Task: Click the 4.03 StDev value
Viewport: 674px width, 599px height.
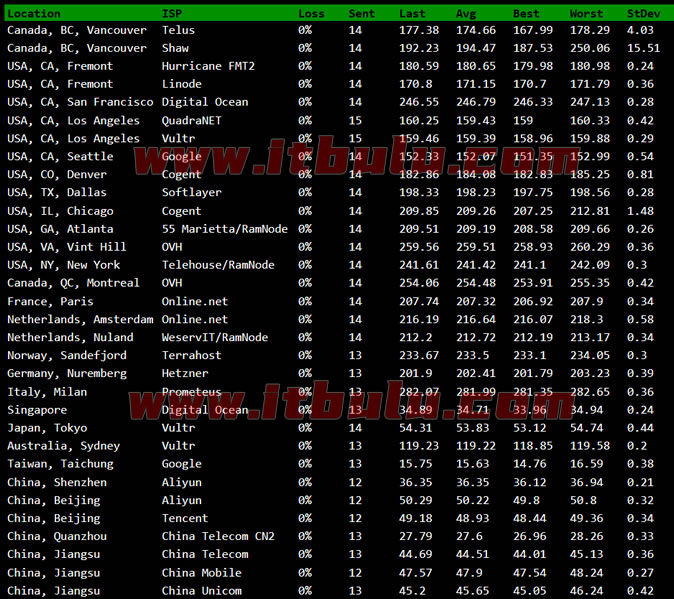Action: (640, 30)
